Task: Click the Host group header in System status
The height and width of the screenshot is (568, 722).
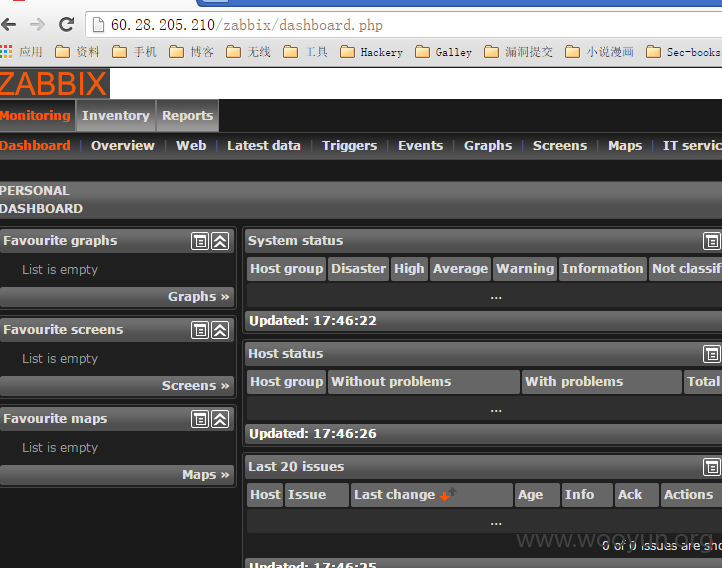Action: click(x=286, y=269)
